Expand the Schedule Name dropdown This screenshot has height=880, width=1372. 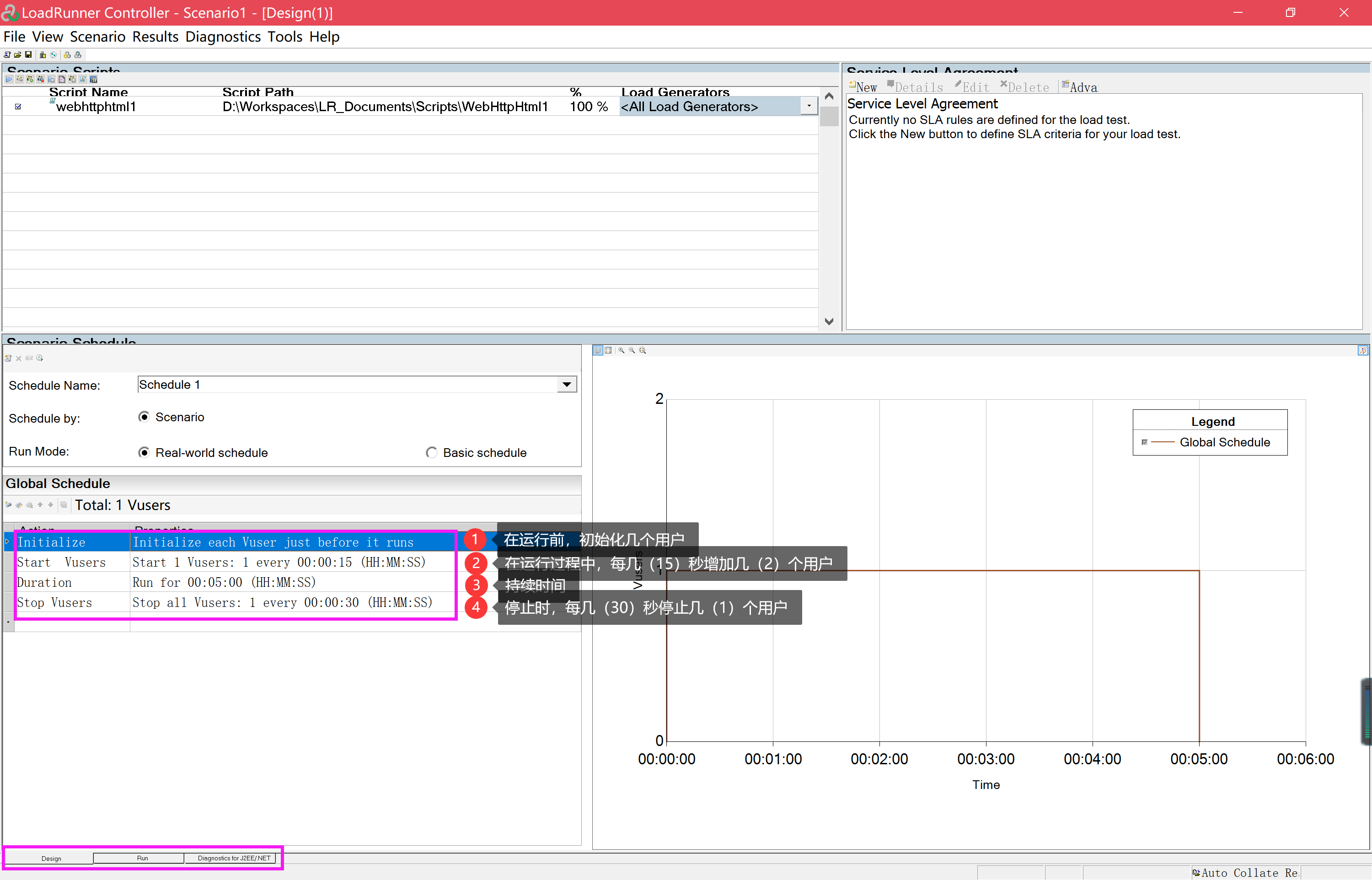click(566, 385)
